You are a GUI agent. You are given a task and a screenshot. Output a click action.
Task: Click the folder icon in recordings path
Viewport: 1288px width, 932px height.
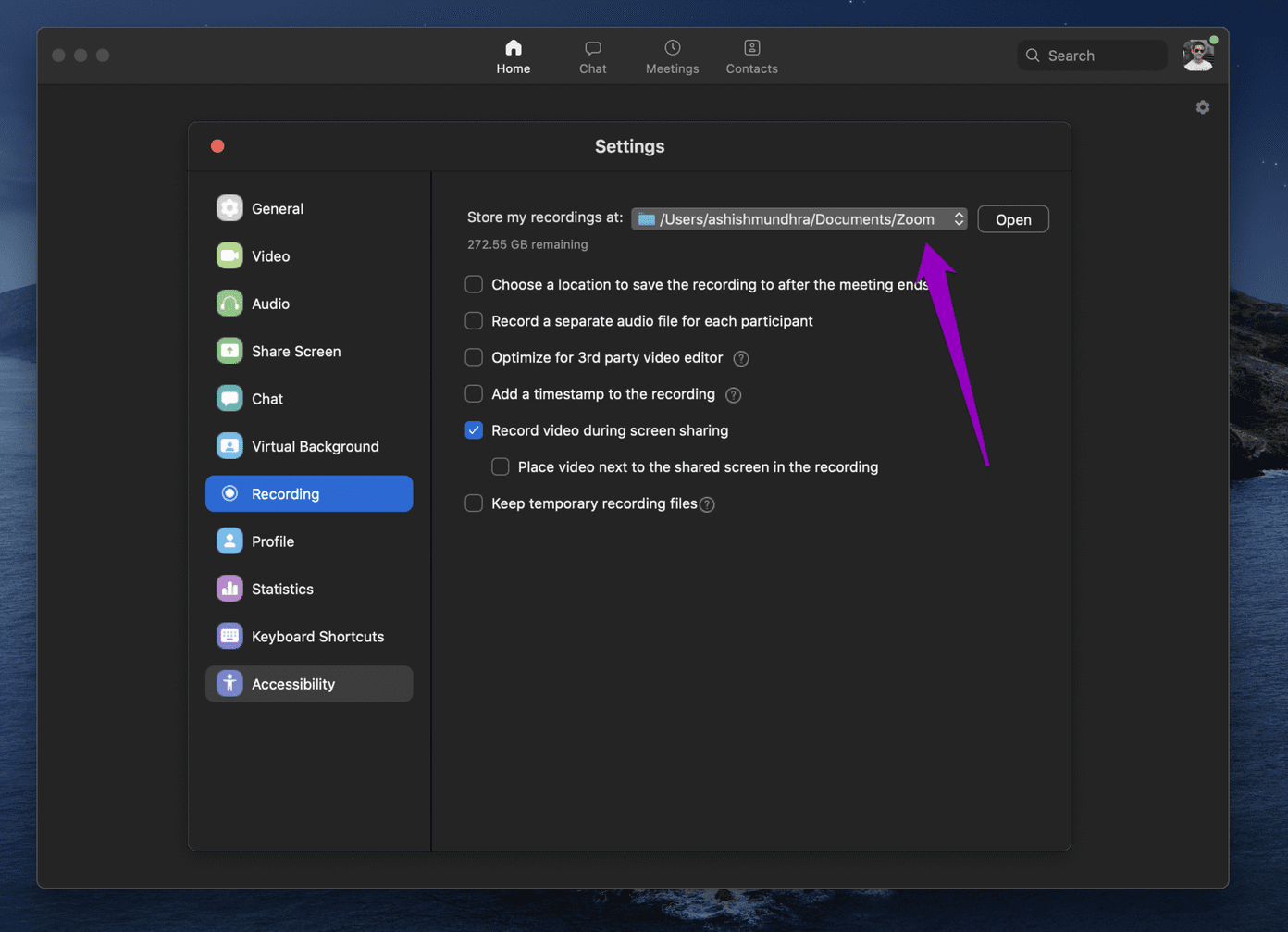point(647,219)
